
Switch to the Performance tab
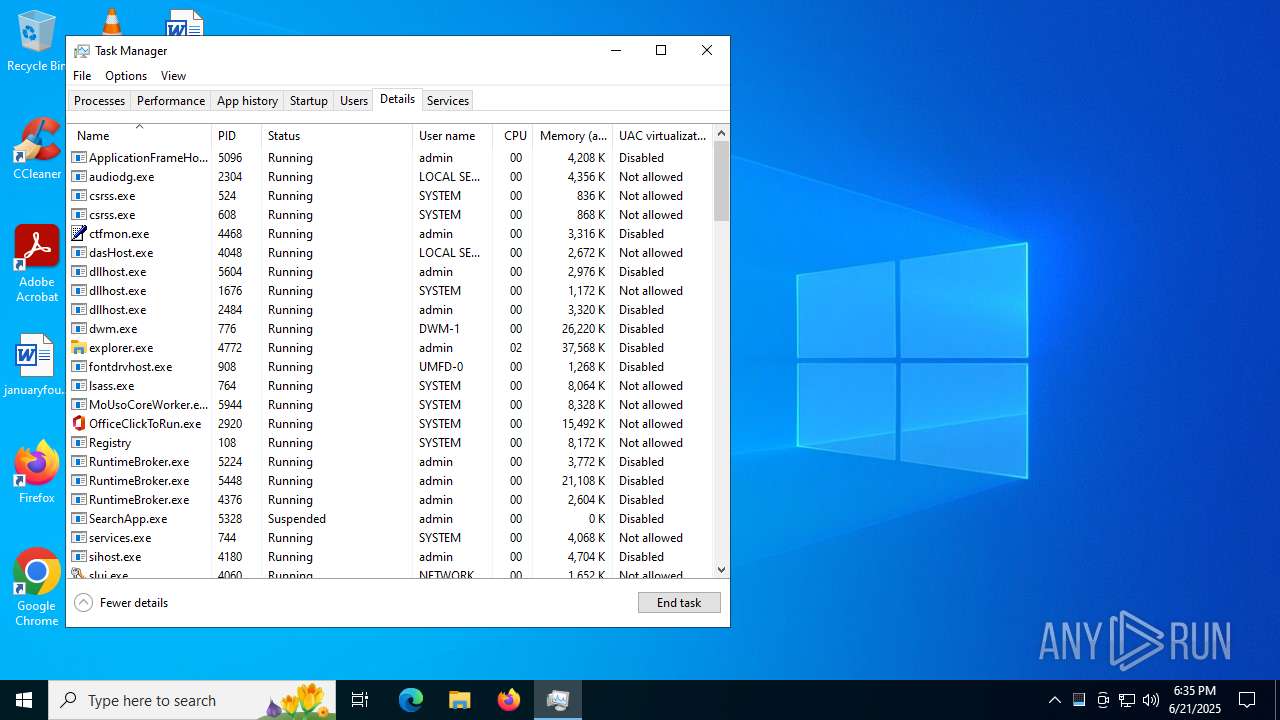(x=171, y=101)
